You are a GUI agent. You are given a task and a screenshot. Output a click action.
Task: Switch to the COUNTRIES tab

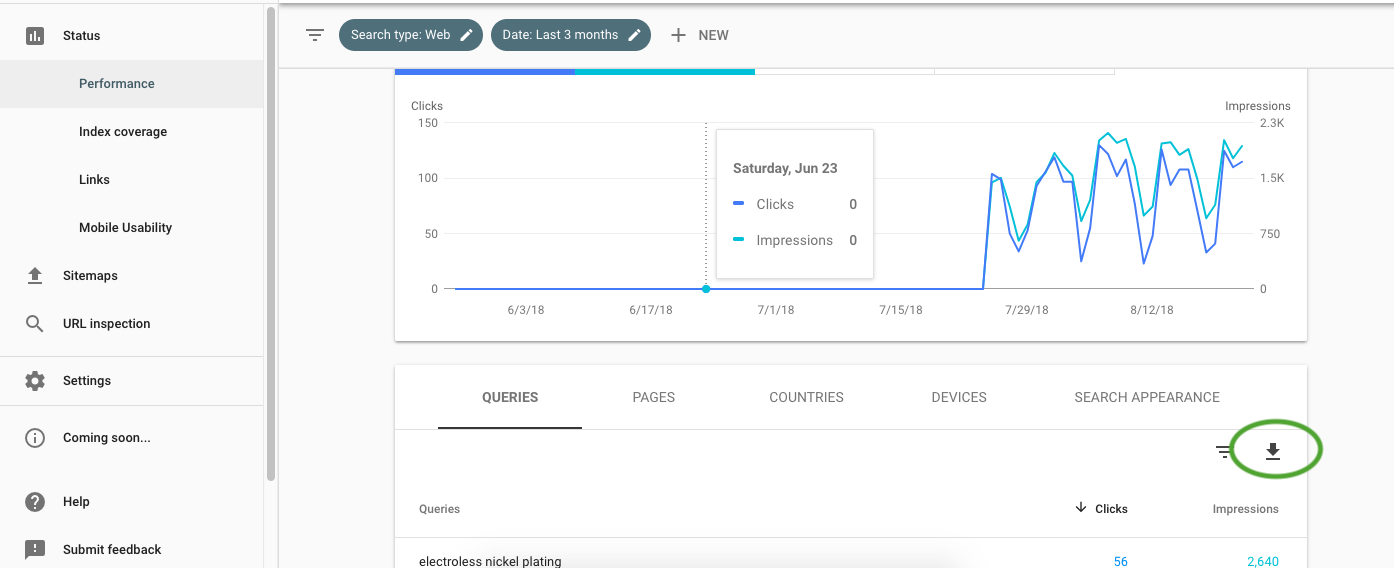click(x=806, y=398)
